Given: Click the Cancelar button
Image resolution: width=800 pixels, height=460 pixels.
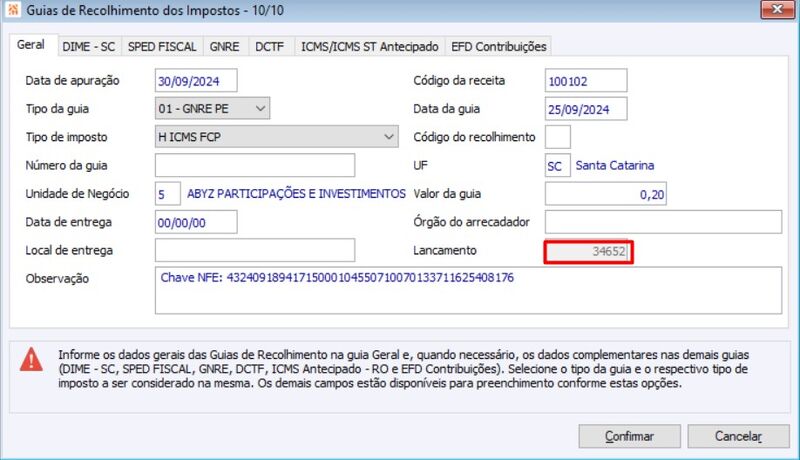Looking at the screenshot, I should coord(738,436).
